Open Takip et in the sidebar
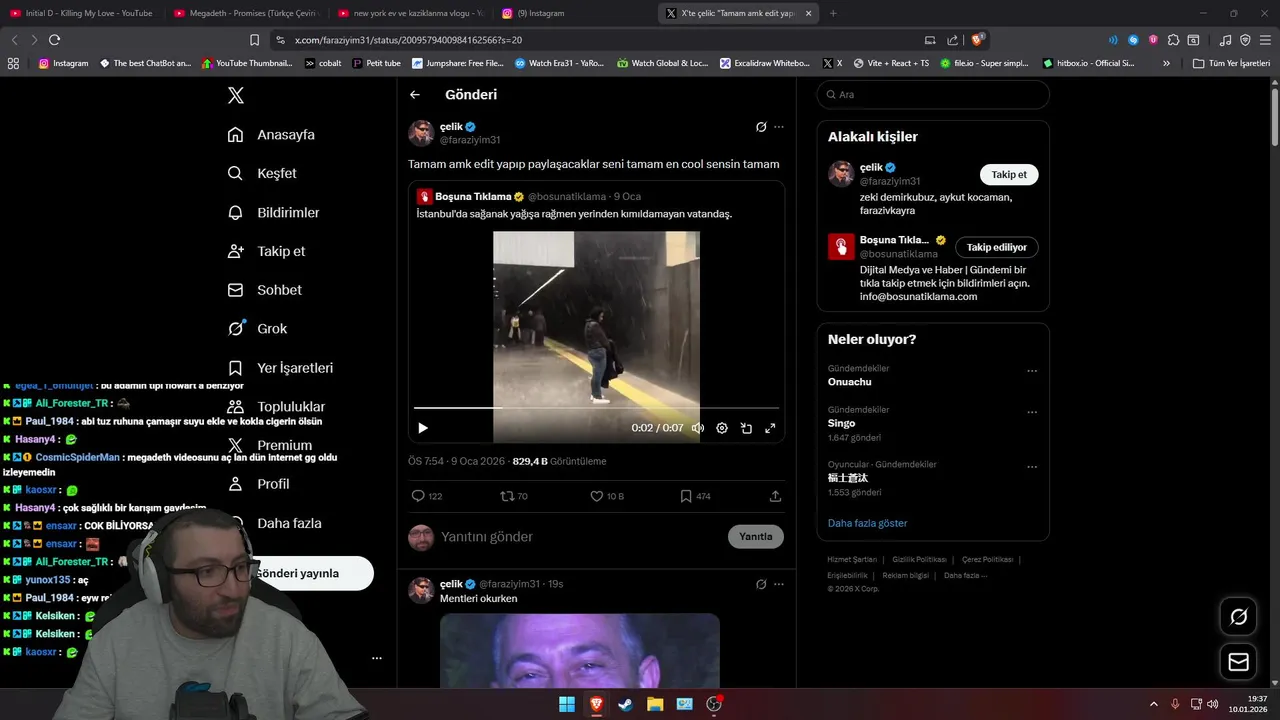The height and width of the screenshot is (720, 1280). (x=266, y=251)
